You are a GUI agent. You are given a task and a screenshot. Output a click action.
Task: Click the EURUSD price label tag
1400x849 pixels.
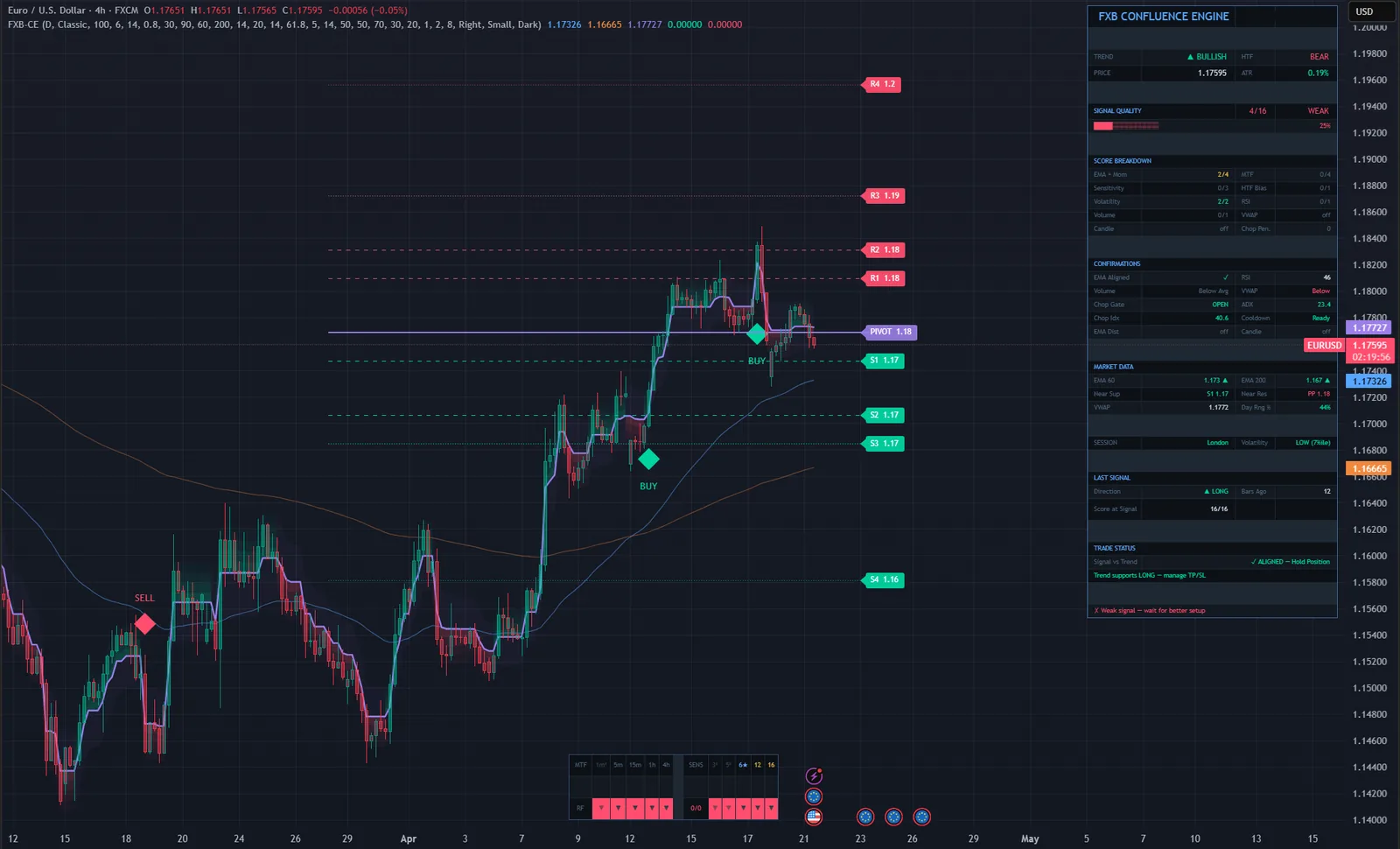point(1324,346)
